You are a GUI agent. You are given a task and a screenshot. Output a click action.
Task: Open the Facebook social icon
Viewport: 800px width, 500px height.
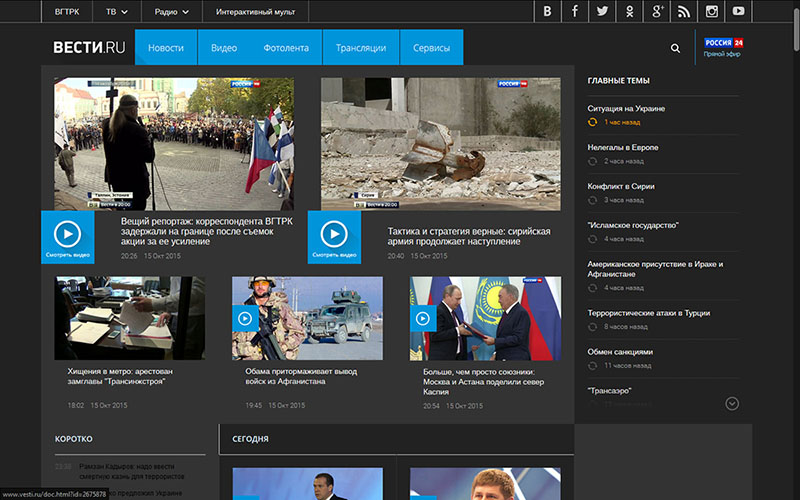pos(575,11)
